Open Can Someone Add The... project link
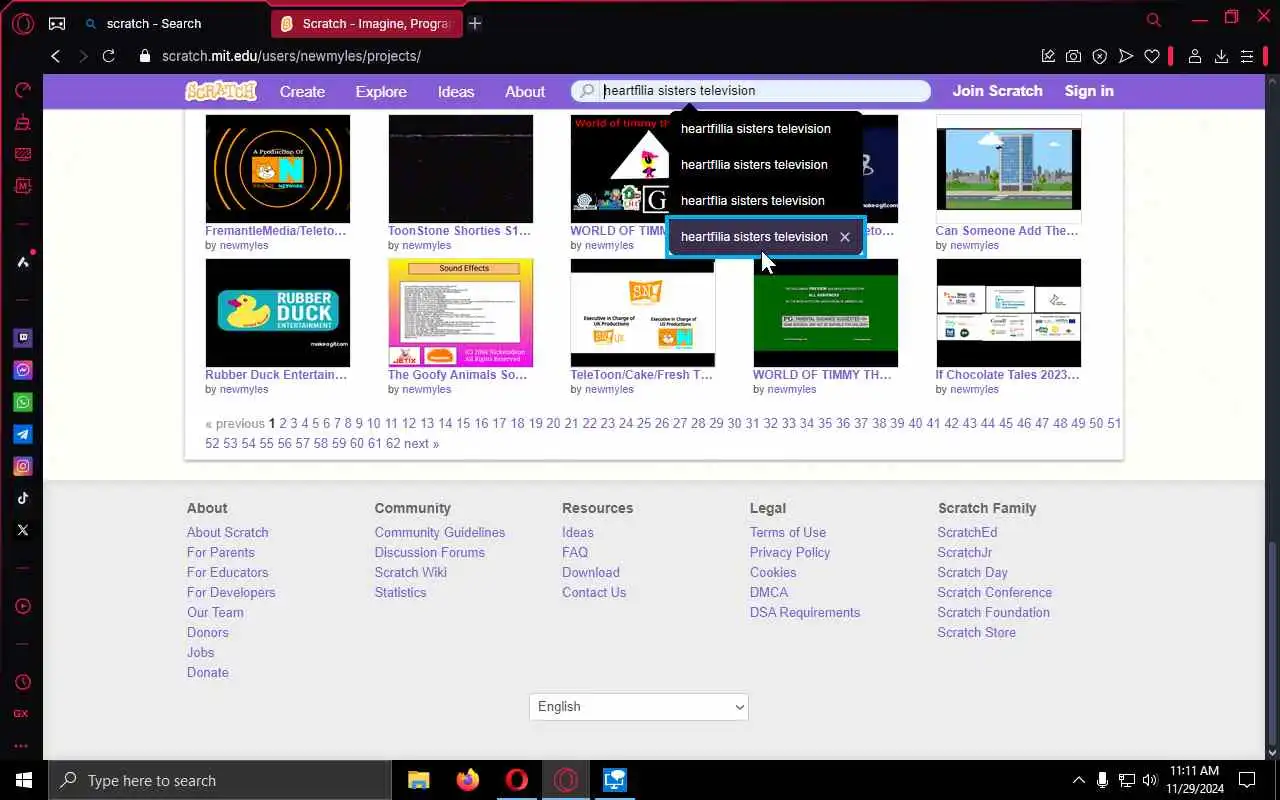The width and height of the screenshot is (1280, 800). tap(1007, 231)
